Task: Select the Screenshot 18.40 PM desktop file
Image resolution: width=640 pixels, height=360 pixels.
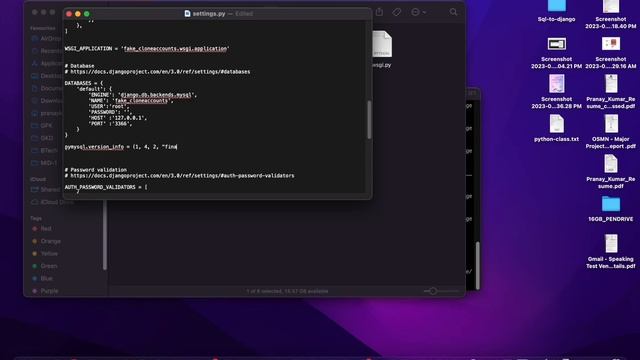Action: tap(611, 15)
